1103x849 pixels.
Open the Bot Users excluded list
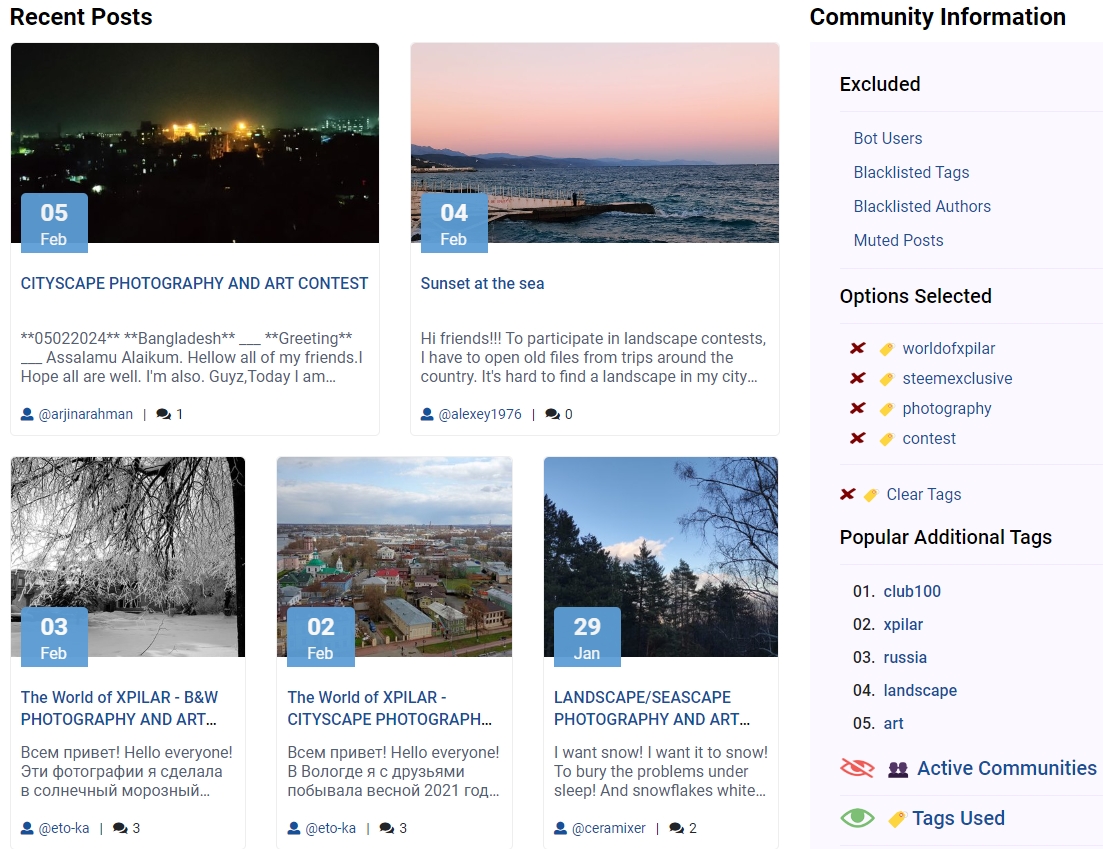coord(888,138)
